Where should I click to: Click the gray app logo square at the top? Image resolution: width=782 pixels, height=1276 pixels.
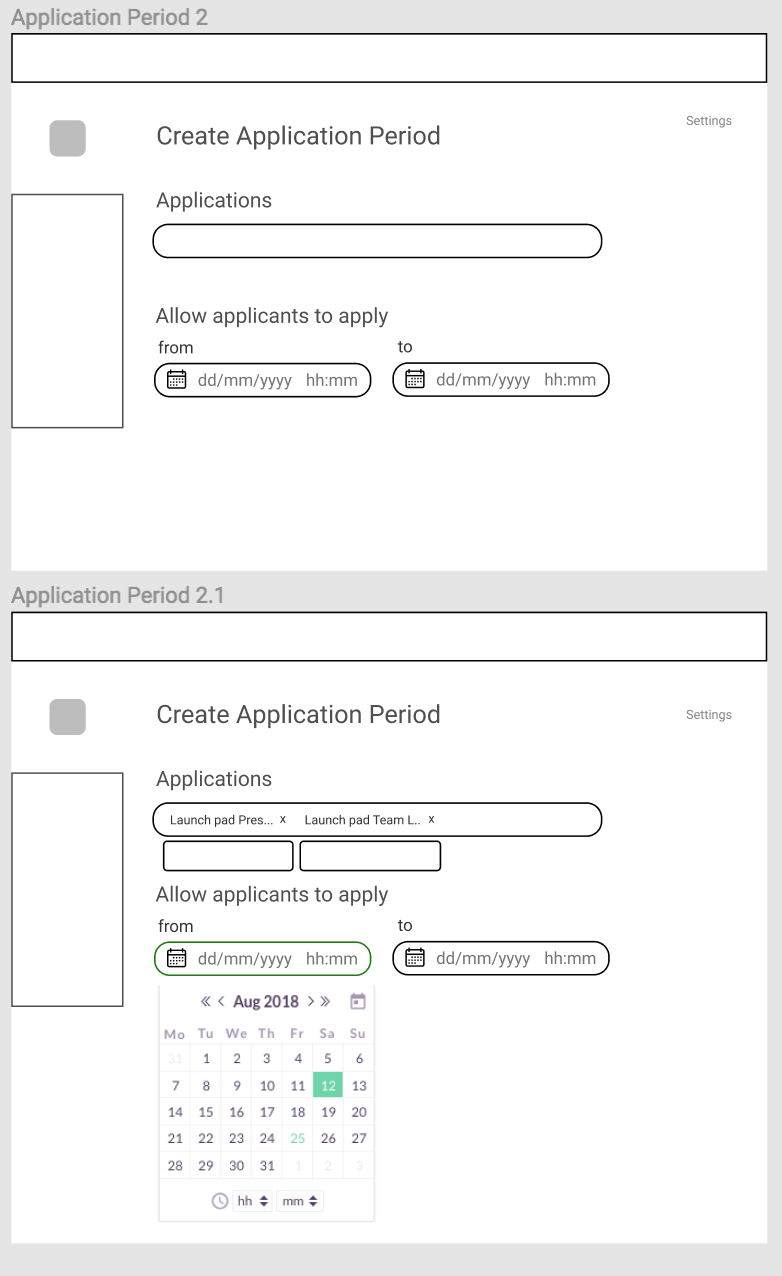[67, 138]
